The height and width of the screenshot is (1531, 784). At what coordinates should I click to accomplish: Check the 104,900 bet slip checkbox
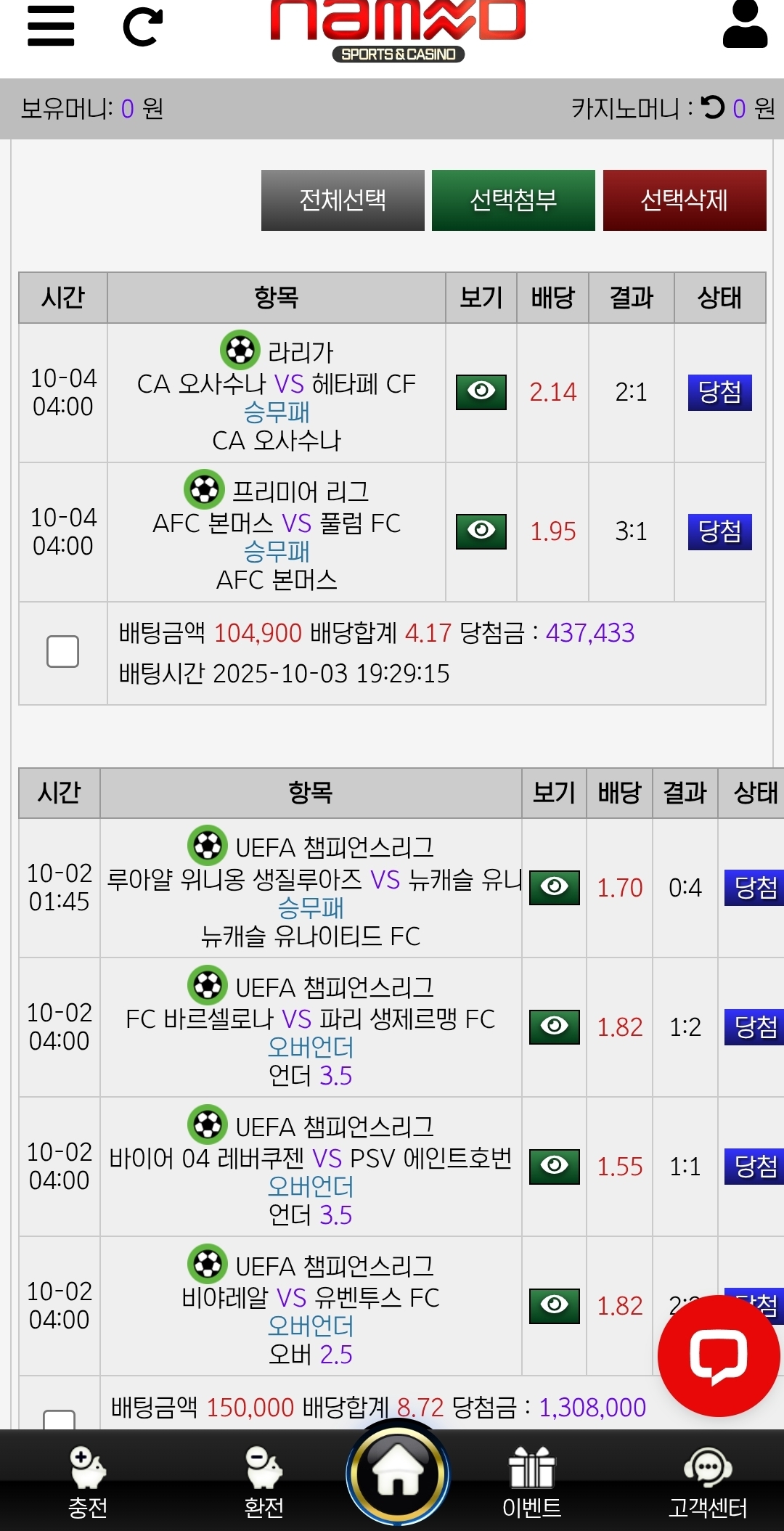coord(62,651)
